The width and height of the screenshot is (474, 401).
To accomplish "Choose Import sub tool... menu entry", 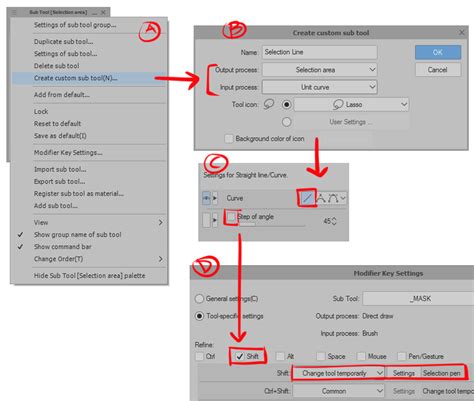I will [89, 169].
